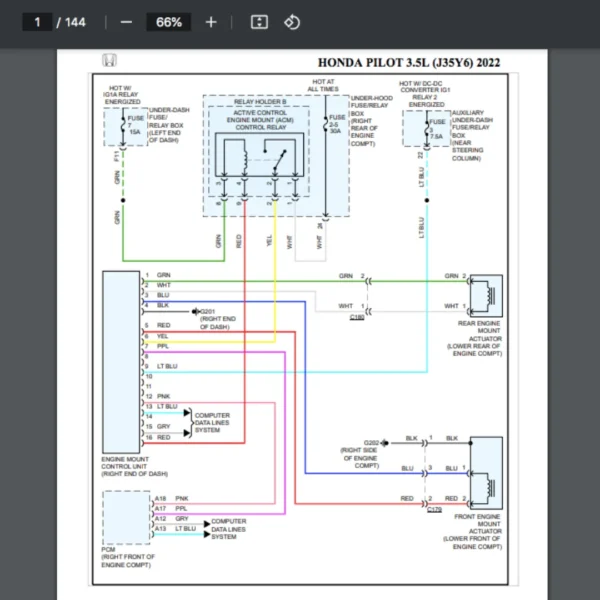The width and height of the screenshot is (600, 600).
Task: Click the C179 connector label
Action: (x=433, y=508)
